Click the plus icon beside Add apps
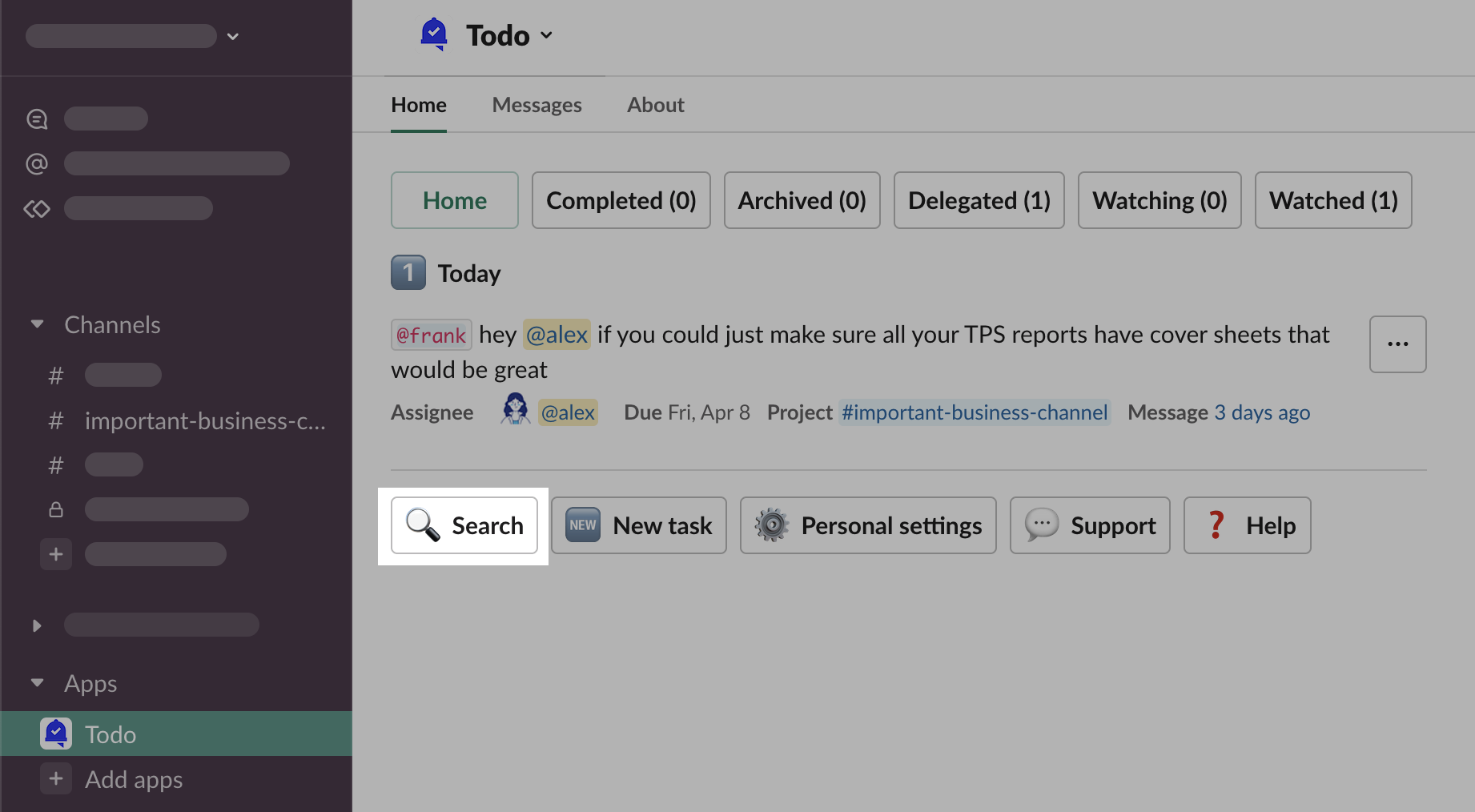This screenshot has height=812, width=1475. click(56, 778)
